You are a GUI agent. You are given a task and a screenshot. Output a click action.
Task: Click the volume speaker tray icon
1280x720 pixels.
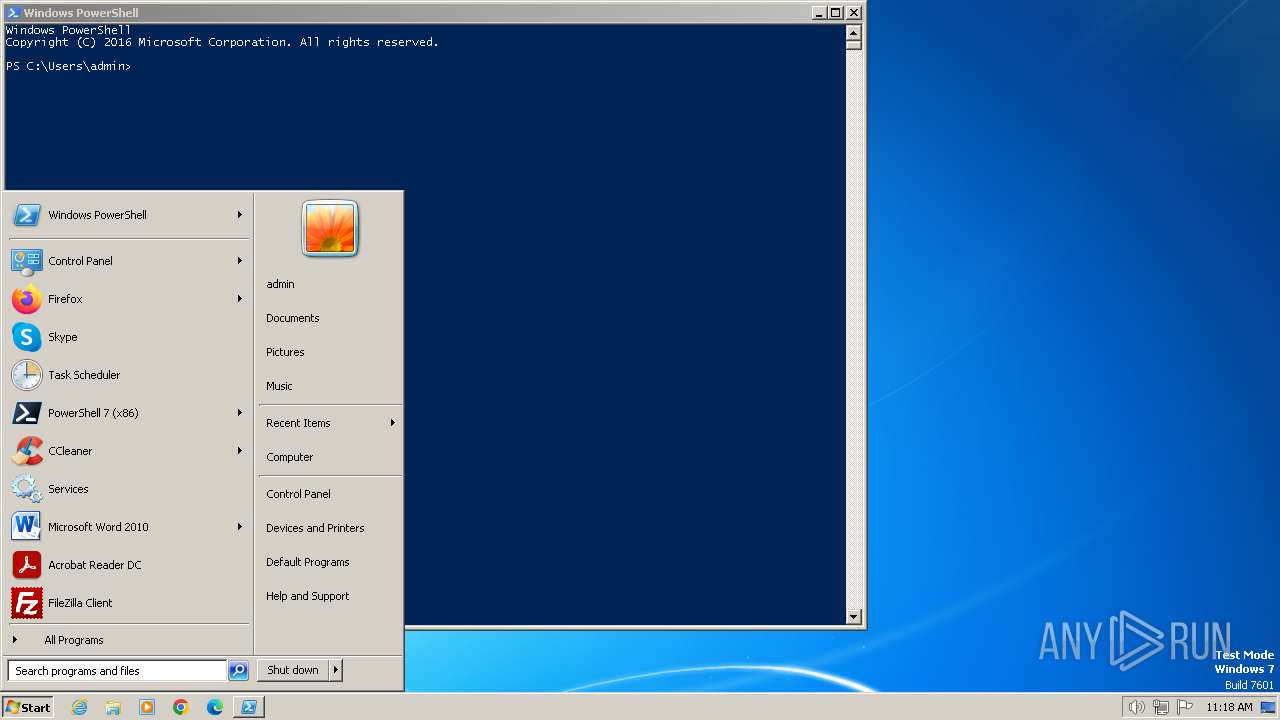(1136, 707)
